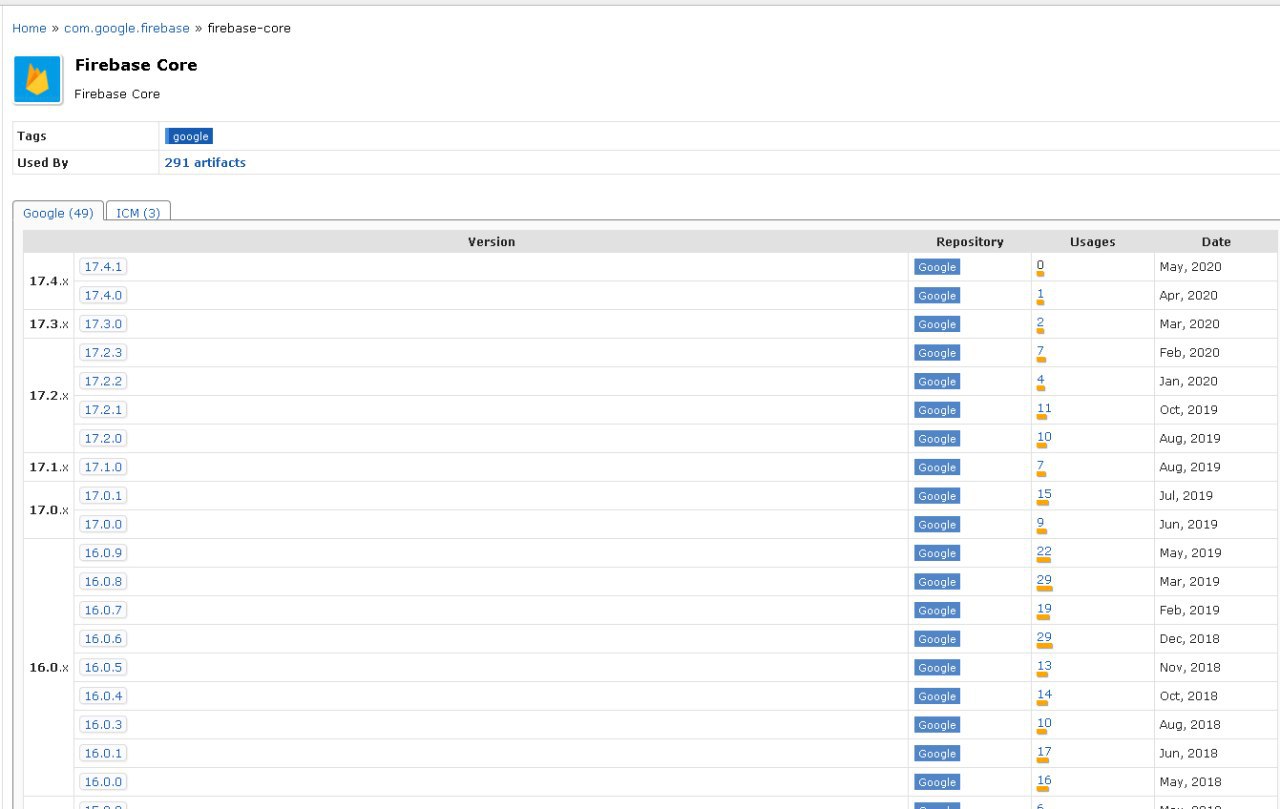Click the Usages column header

[x=1092, y=242]
